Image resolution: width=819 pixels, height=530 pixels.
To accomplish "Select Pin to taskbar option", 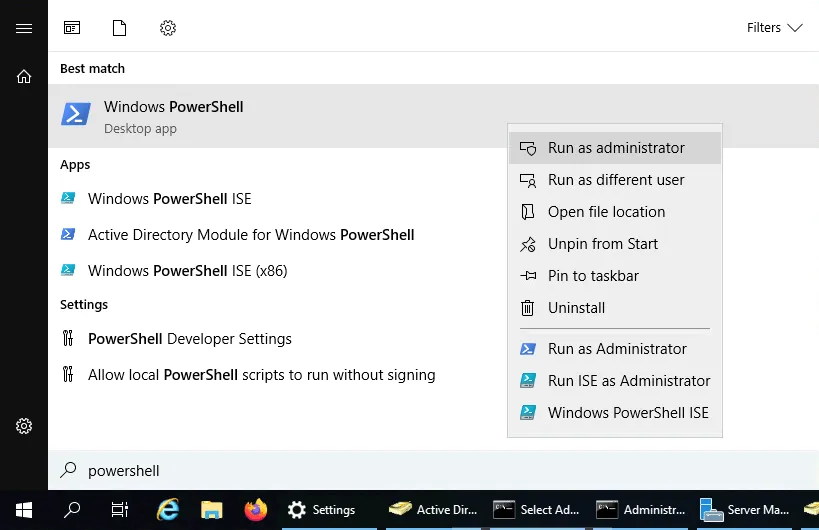I will coord(593,276).
